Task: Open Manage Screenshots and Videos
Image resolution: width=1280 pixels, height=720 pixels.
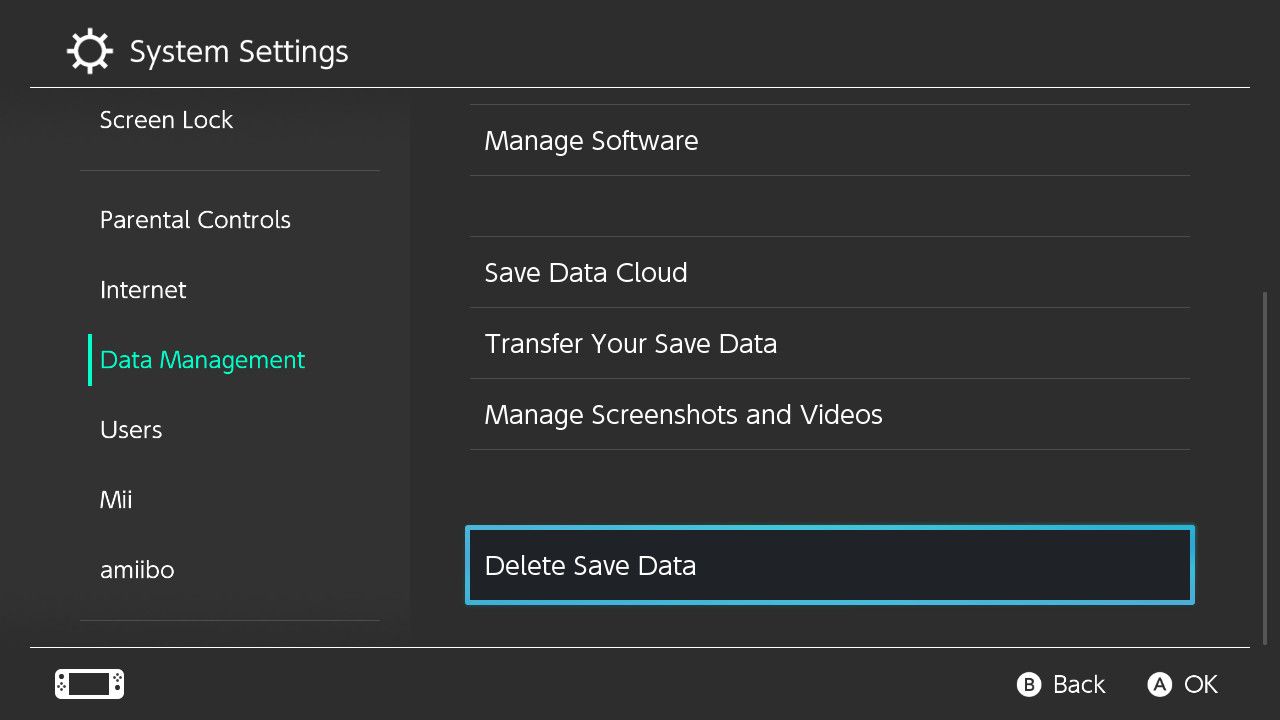Action: point(683,414)
